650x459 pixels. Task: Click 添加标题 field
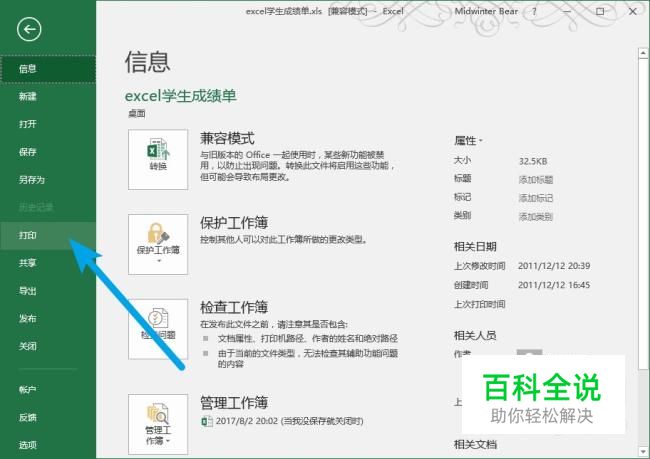coord(536,180)
